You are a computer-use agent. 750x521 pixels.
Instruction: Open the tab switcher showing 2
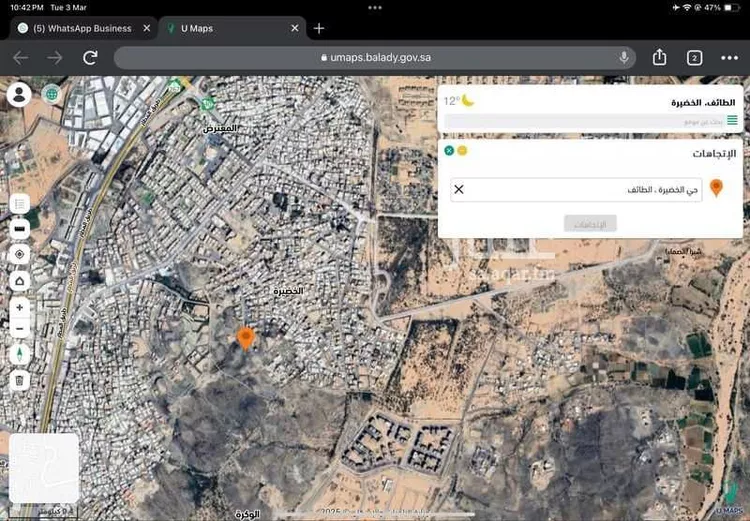tap(695, 58)
